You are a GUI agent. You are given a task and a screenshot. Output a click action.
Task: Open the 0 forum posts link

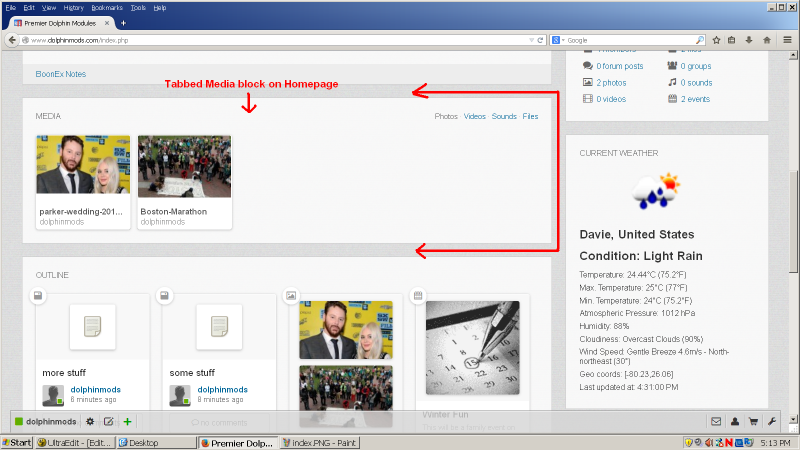pos(620,66)
